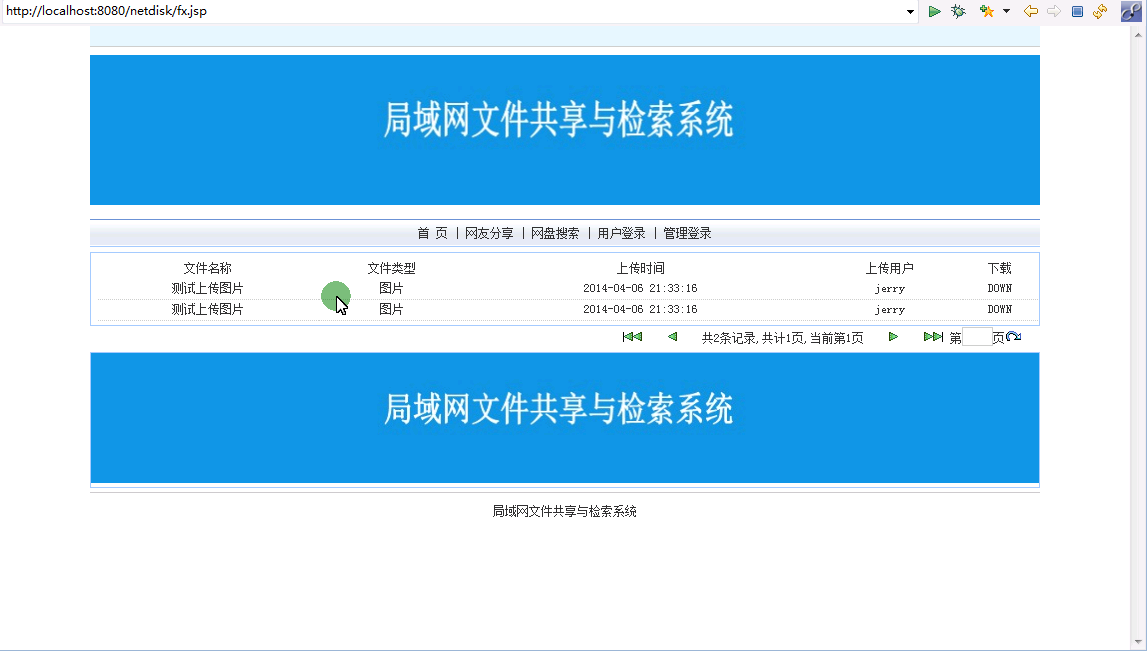Click the add bookmark star icon

987,11
